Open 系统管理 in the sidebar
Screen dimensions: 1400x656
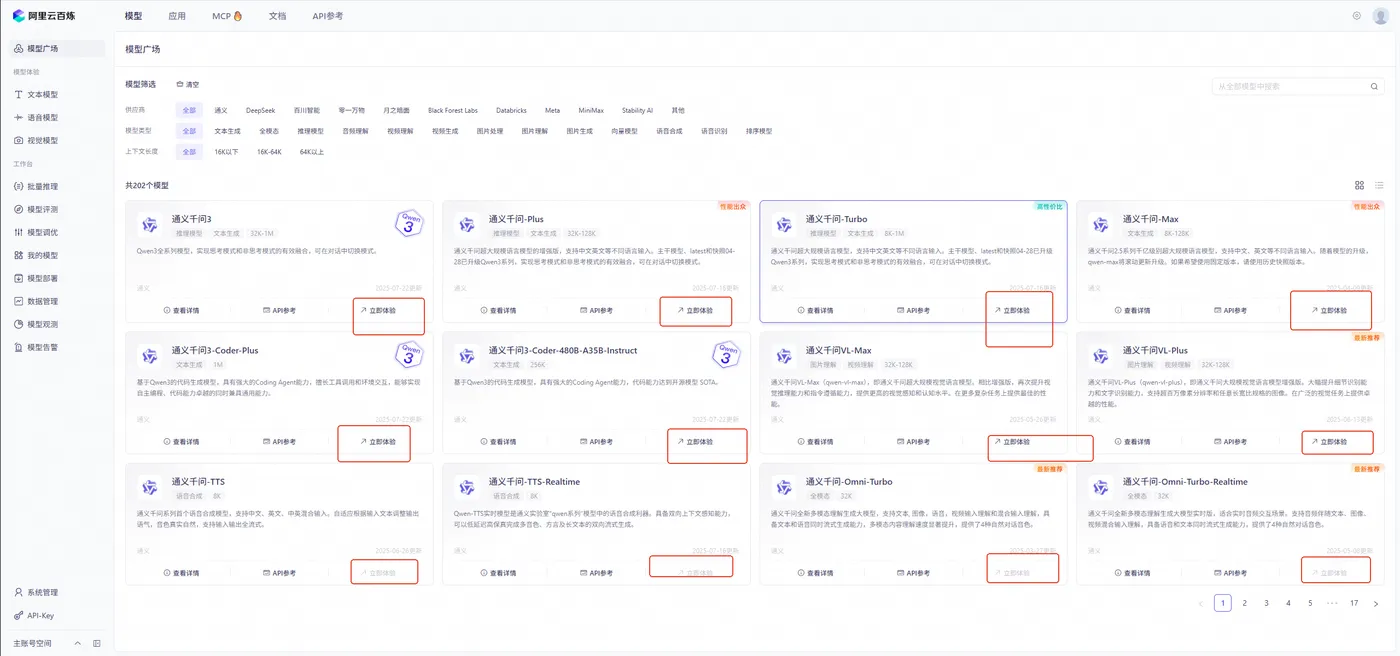point(35,592)
